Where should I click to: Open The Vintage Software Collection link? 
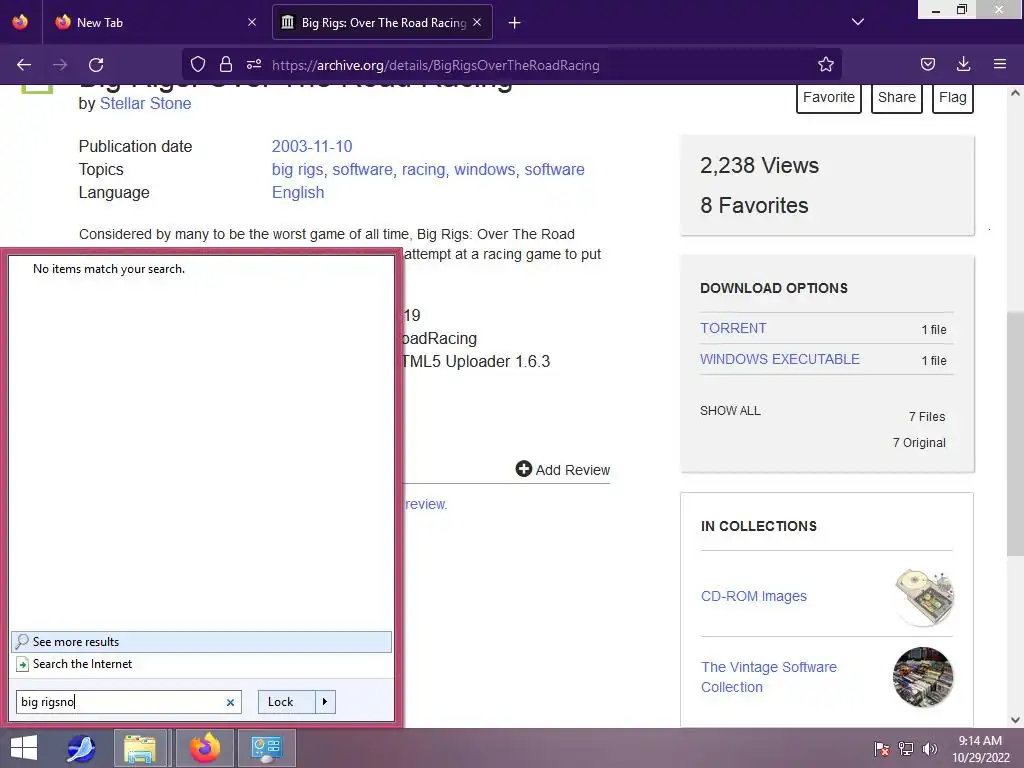tap(769, 677)
